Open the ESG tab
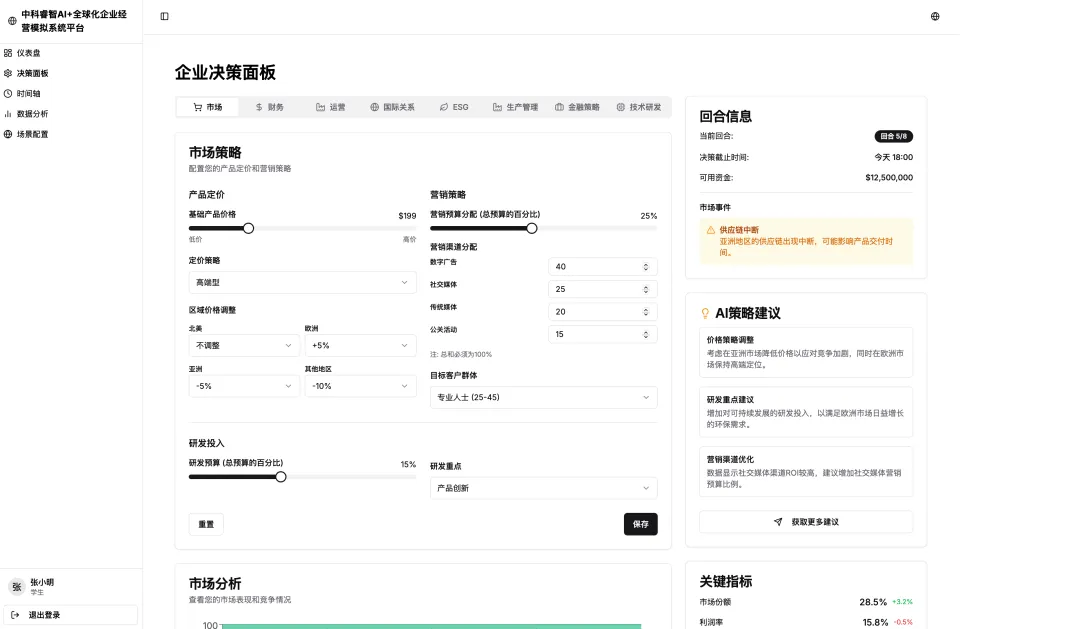 point(454,106)
